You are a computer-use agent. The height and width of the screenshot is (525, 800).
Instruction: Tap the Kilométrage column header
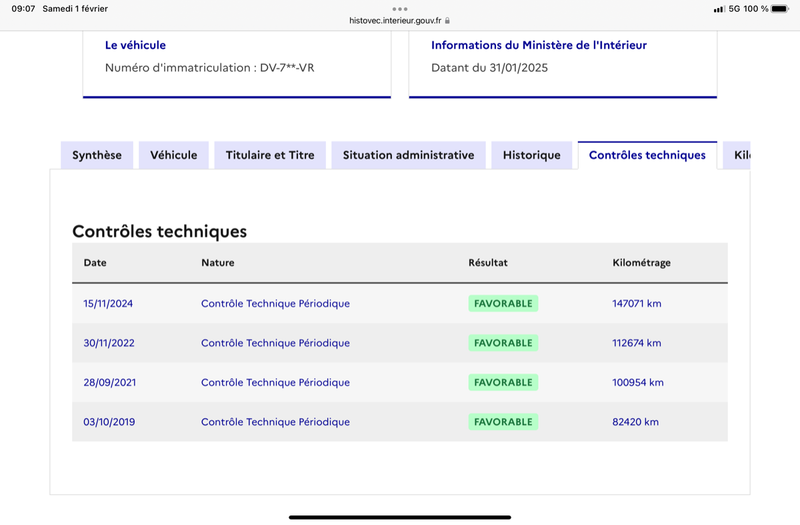click(x=641, y=263)
